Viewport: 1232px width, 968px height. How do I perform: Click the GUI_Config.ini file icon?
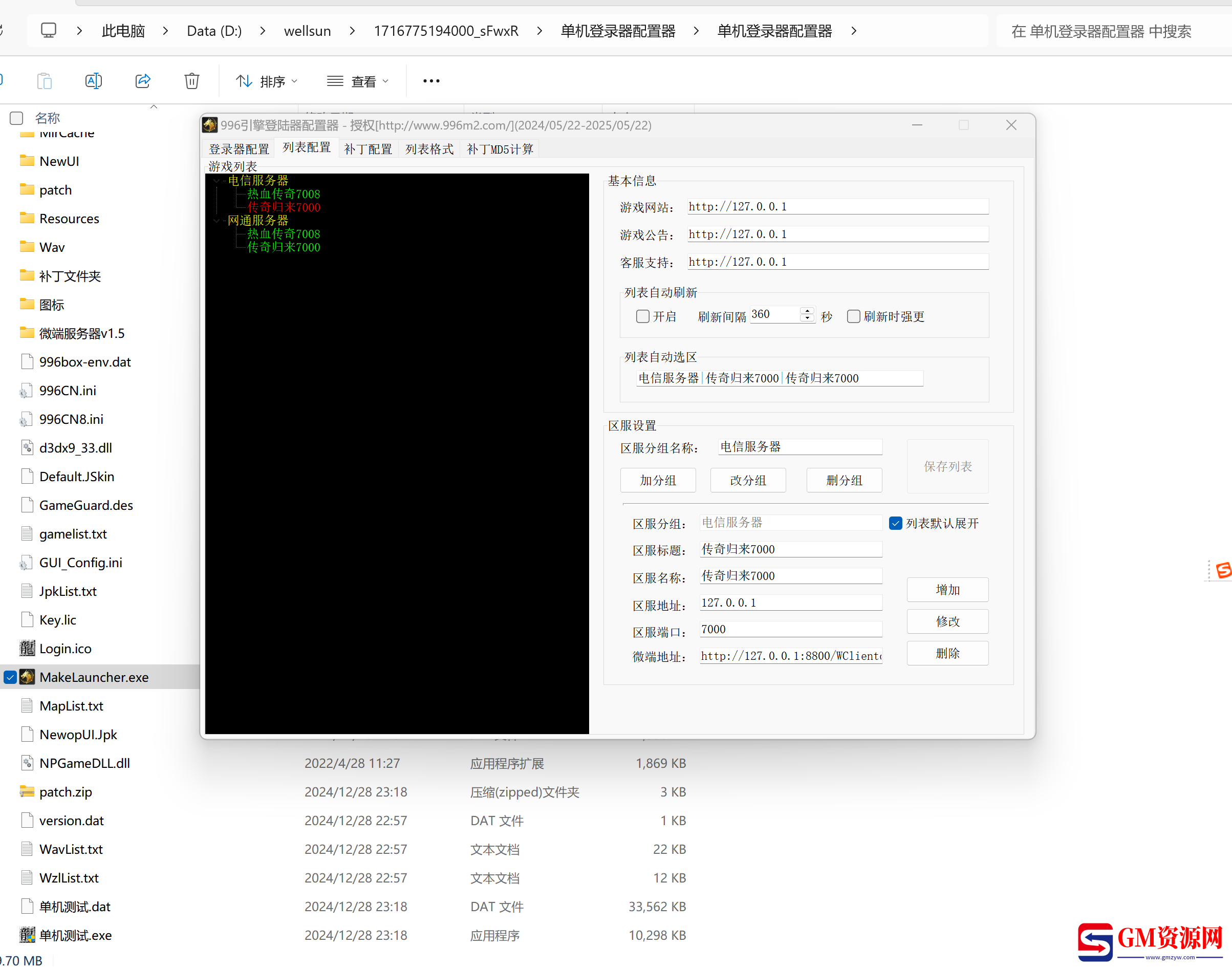pos(27,562)
